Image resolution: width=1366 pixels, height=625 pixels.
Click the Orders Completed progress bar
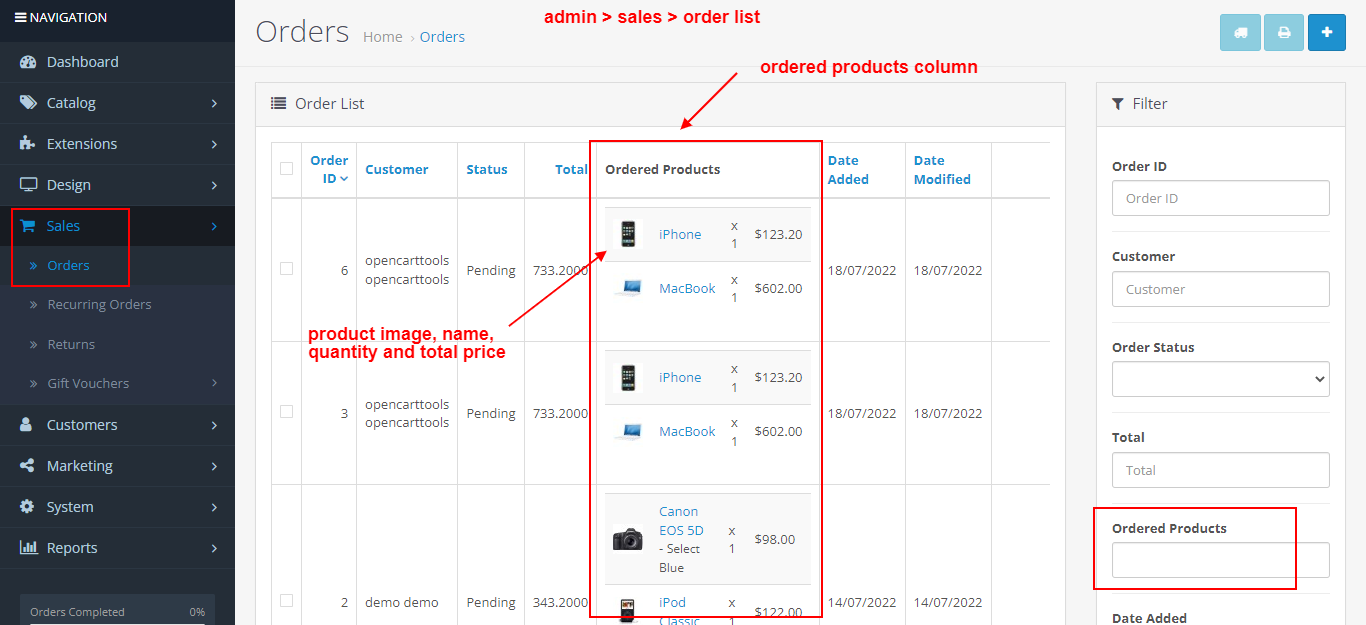pos(115,610)
